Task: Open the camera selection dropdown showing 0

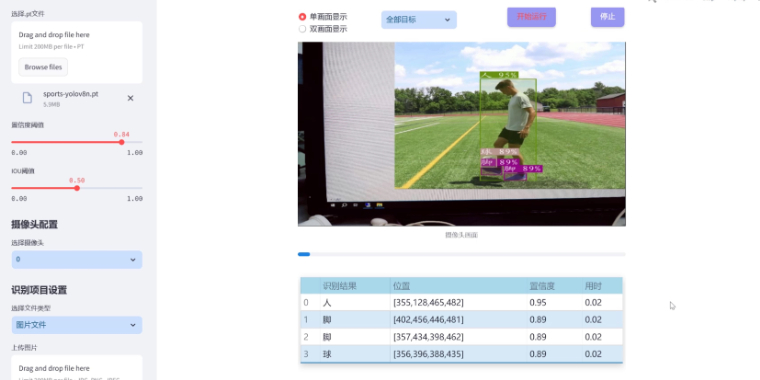Action: coord(77,259)
